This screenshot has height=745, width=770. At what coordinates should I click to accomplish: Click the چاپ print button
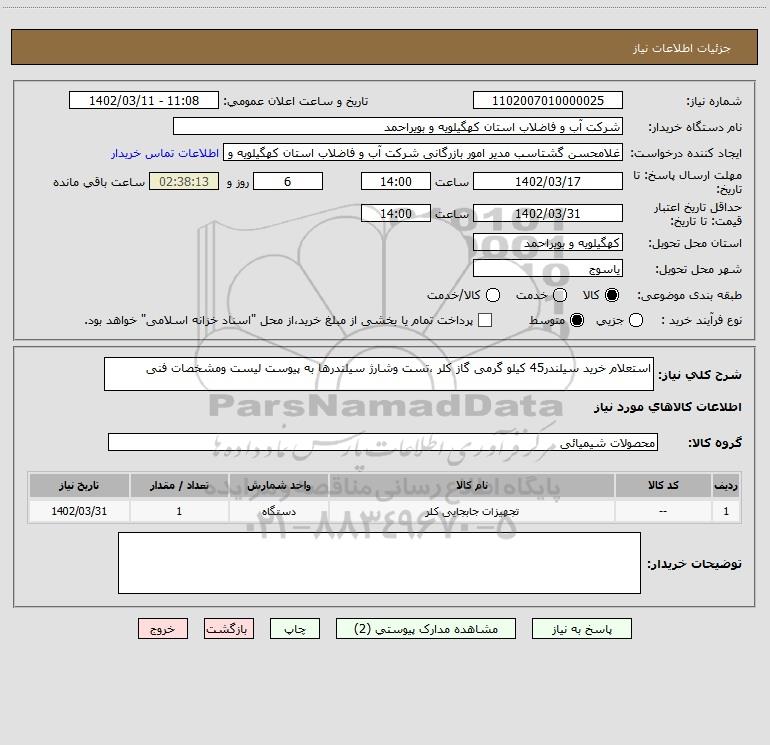click(295, 629)
